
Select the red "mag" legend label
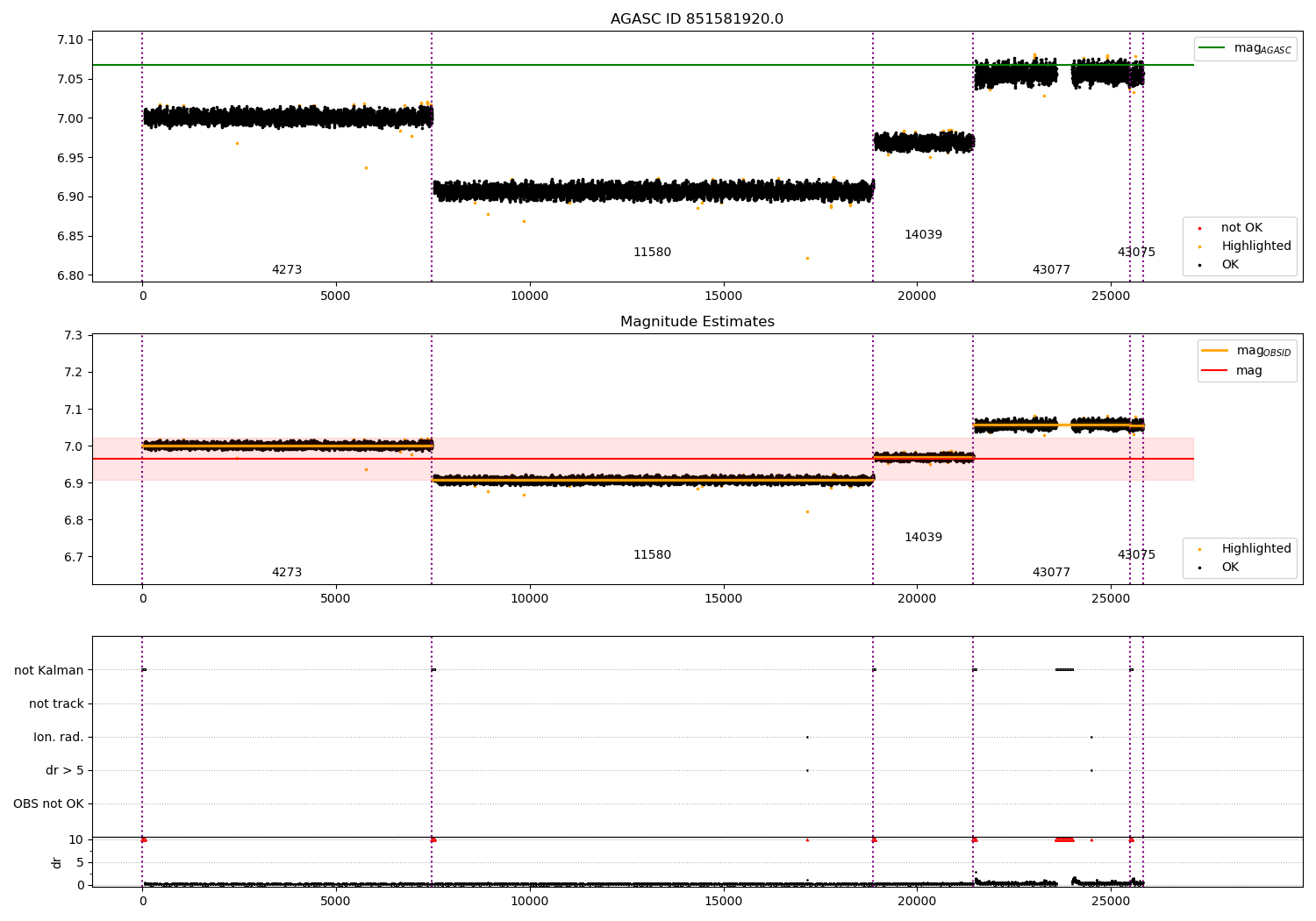1249,371
